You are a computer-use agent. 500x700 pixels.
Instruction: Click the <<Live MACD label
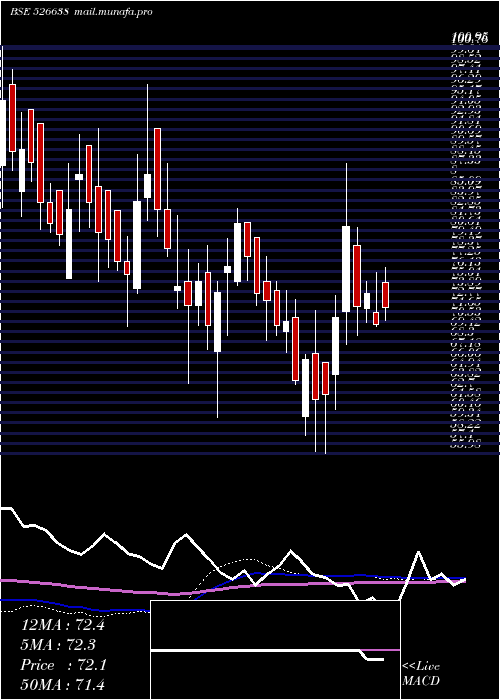pyautogui.click(x=421, y=673)
